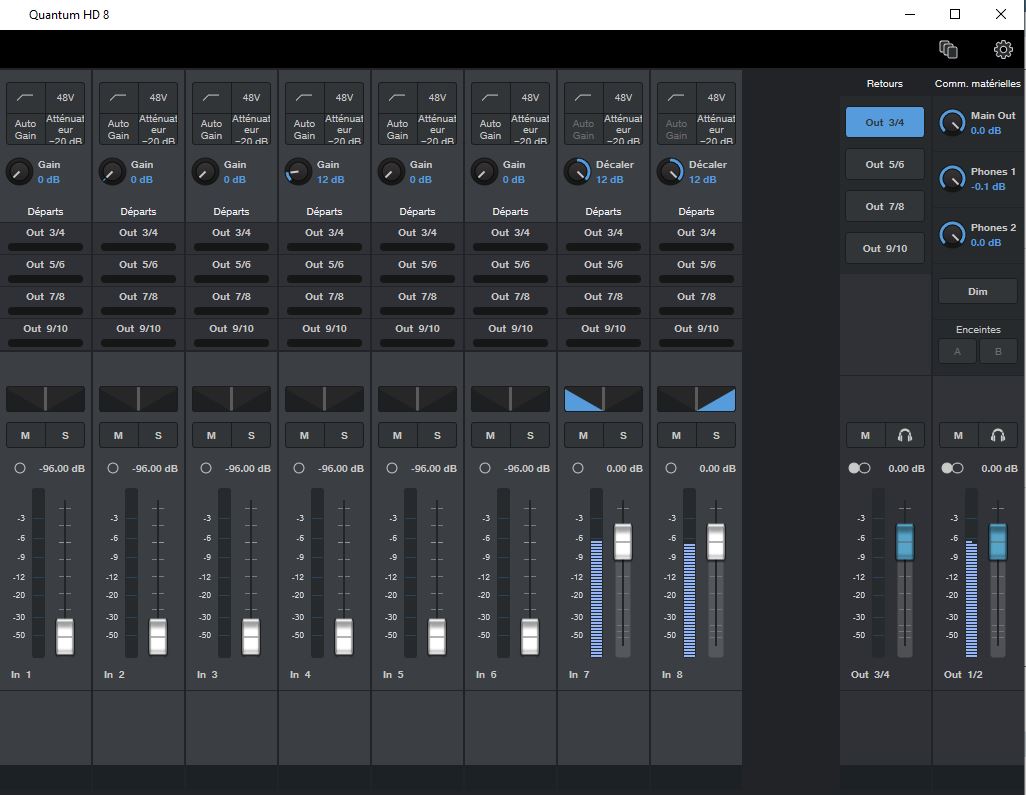Click the pan control above In 7 mute button
This screenshot has width=1026, height=795.
pos(603,397)
